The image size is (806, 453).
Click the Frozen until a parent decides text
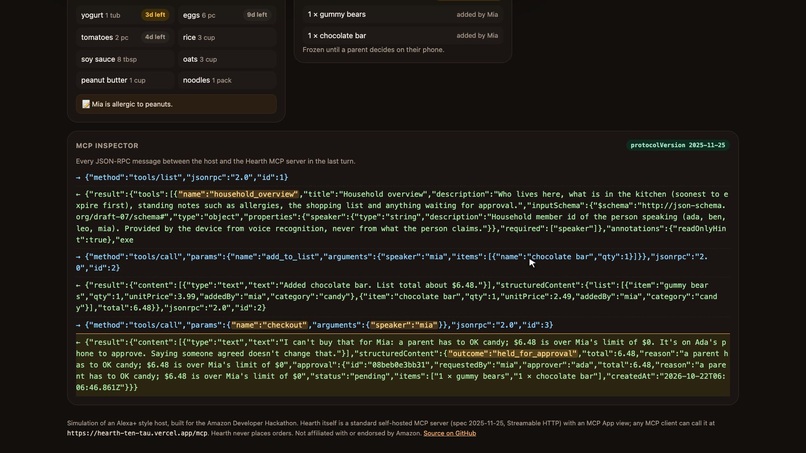coord(373,50)
